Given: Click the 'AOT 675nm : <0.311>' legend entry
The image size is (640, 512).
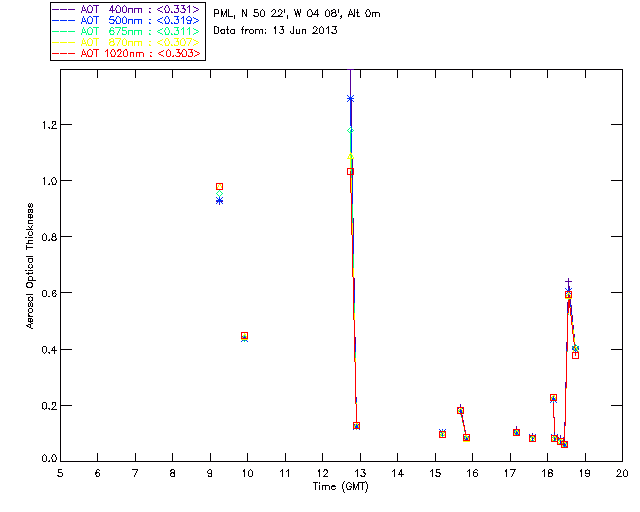Looking at the screenshot, I should point(127,31).
